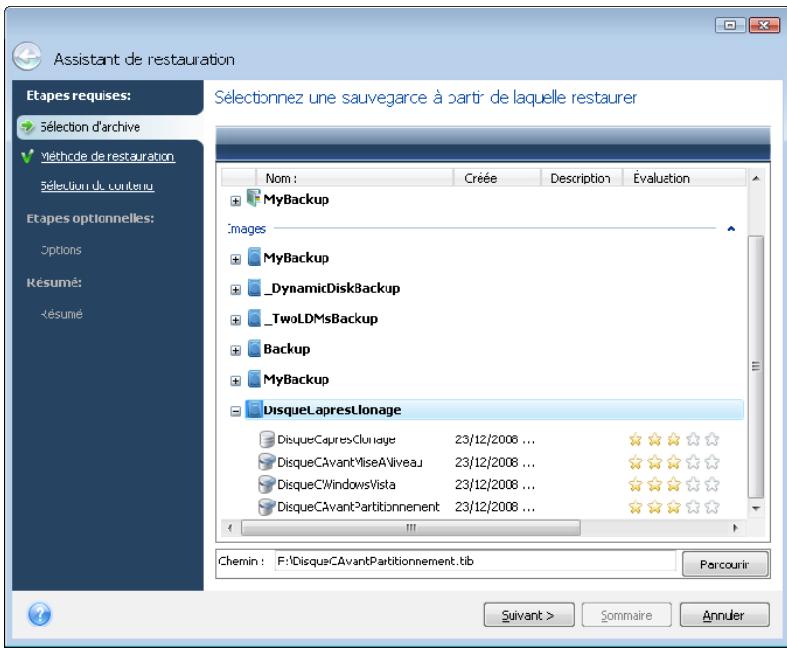787x648 pixels.
Task: Open the Options step in the sidebar
Action: click(x=61, y=250)
